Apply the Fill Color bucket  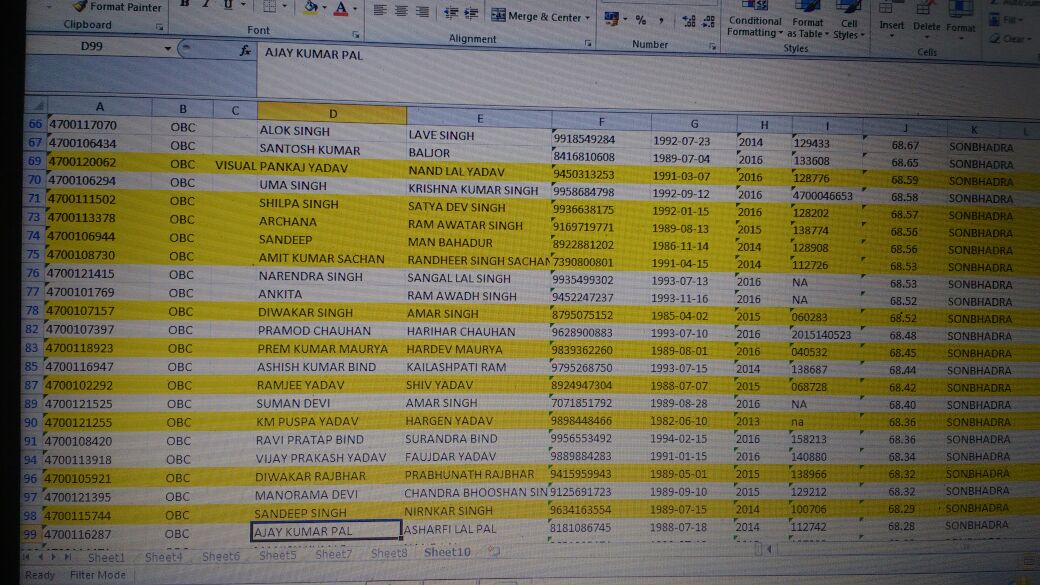[310, 7]
